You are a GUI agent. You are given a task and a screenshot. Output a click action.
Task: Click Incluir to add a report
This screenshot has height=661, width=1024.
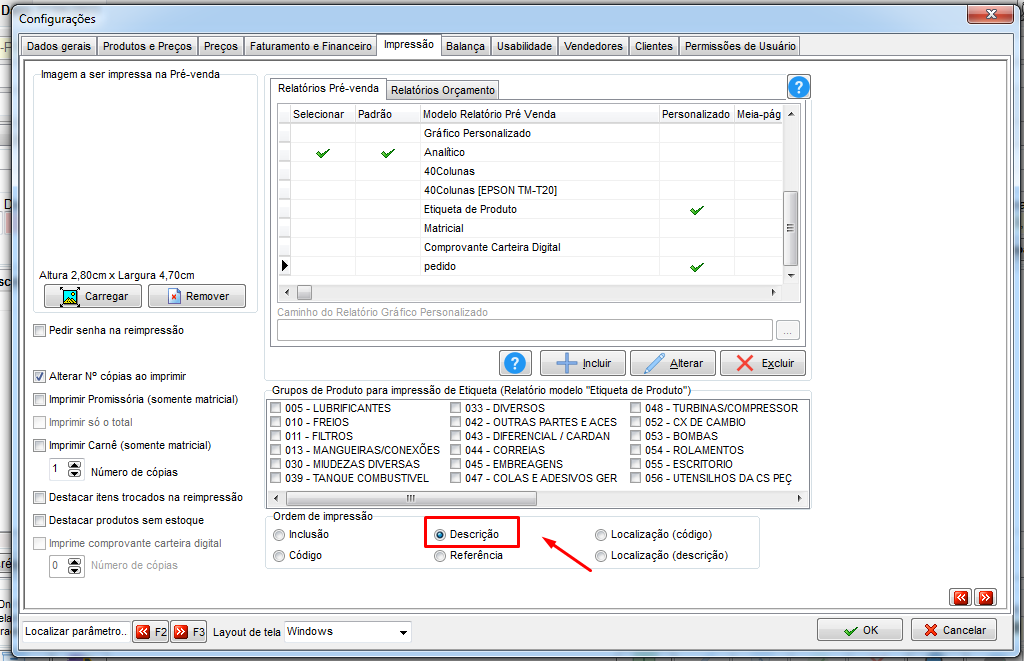pyautogui.click(x=583, y=363)
